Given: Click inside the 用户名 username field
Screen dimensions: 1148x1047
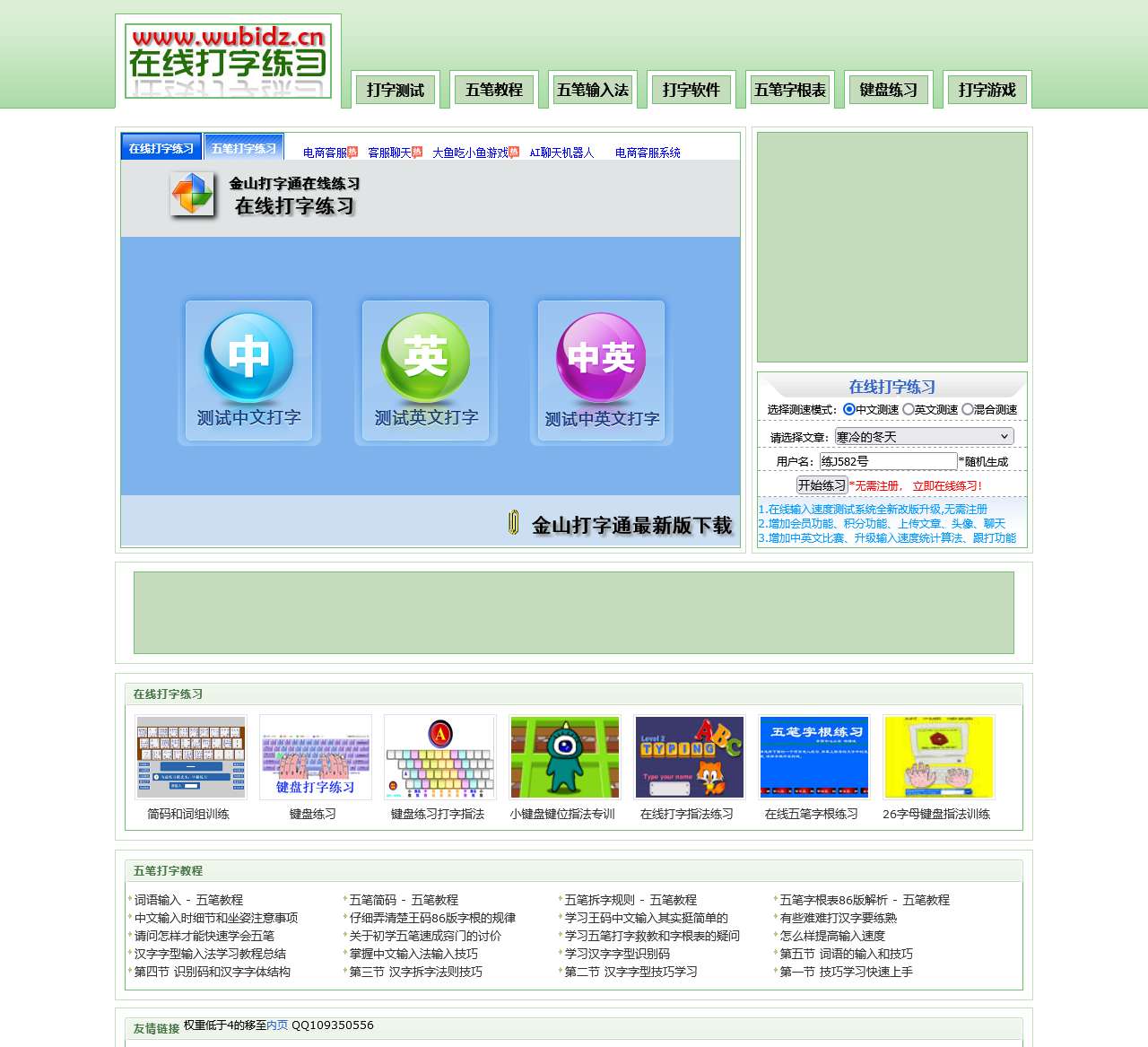Looking at the screenshot, I should coord(888,460).
